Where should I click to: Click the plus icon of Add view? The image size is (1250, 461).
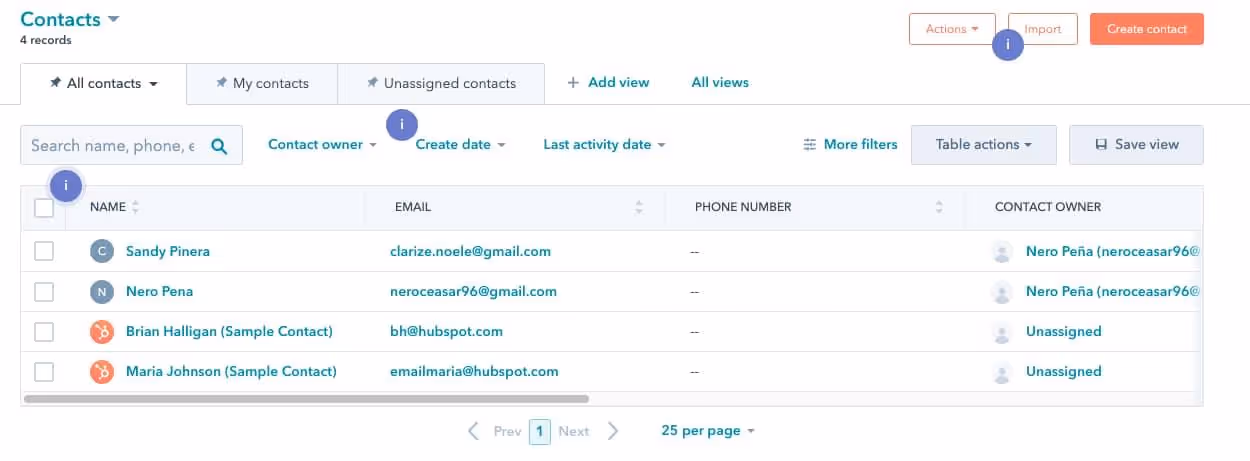point(573,83)
